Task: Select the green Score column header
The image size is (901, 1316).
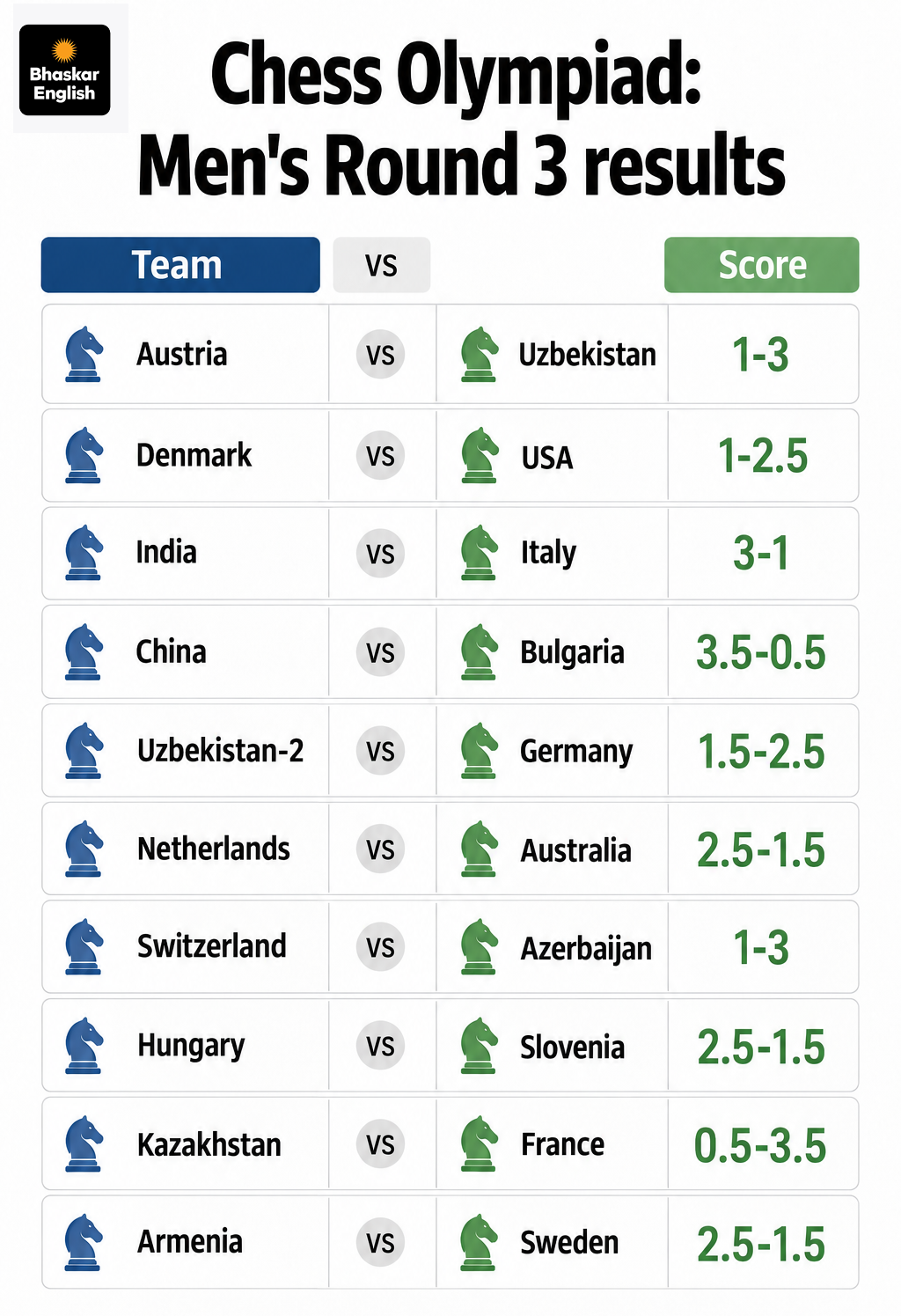Action: point(762,265)
